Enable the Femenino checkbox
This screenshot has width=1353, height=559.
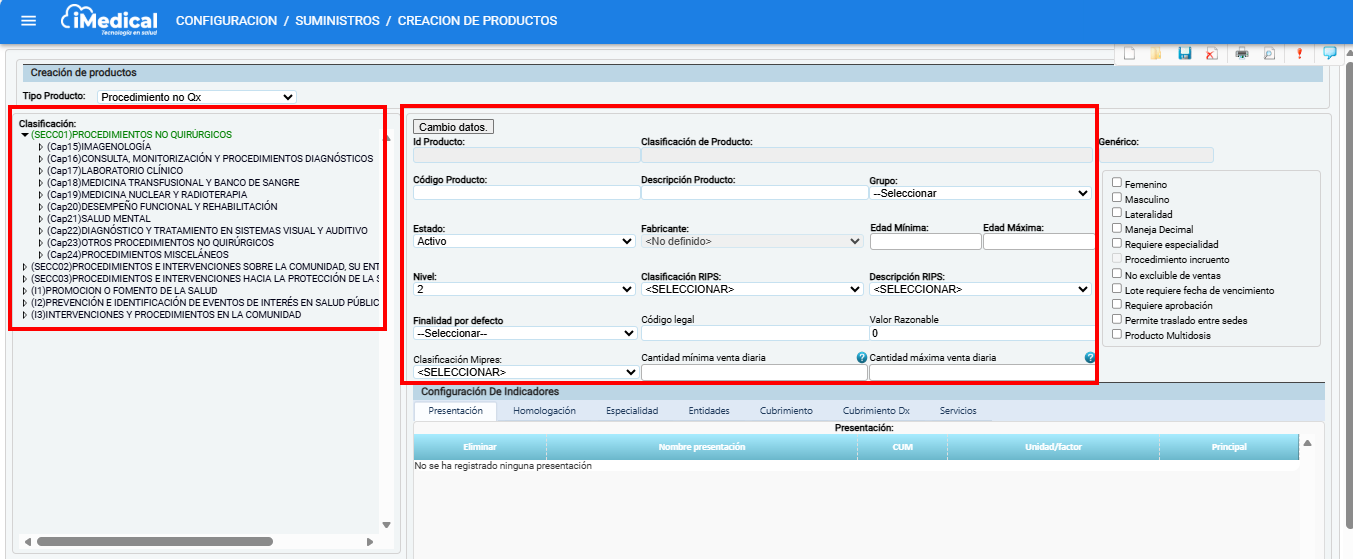click(x=1117, y=184)
